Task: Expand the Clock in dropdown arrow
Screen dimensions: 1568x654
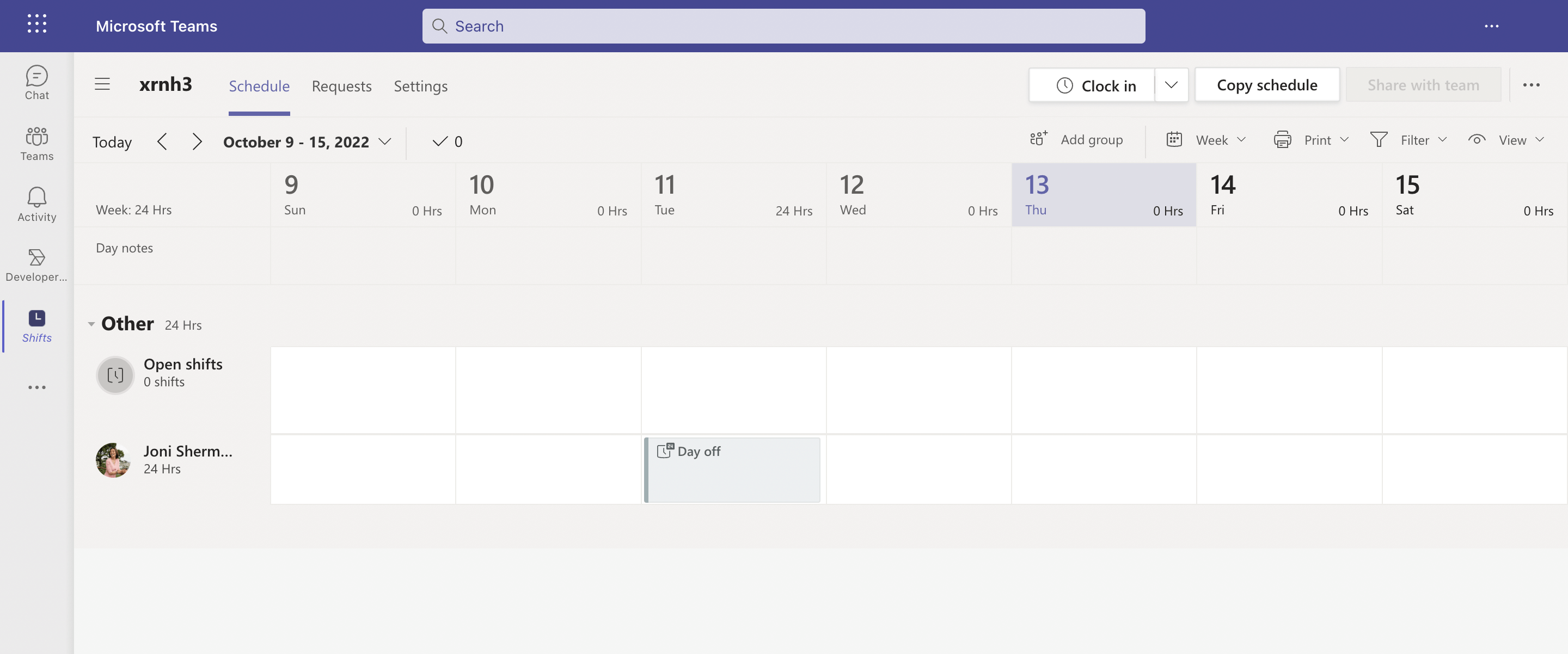Action: pos(1171,84)
